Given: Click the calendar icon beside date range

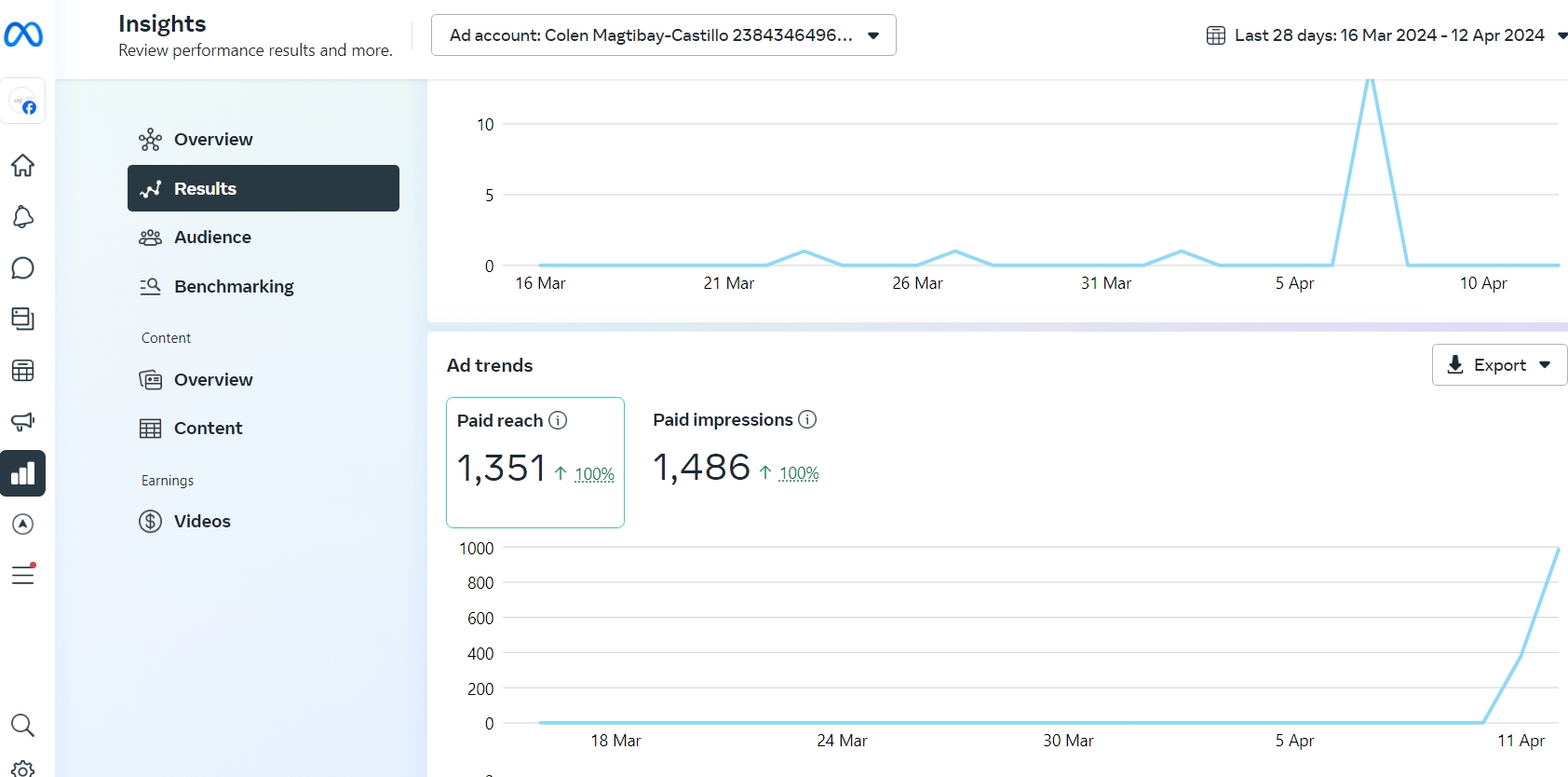Looking at the screenshot, I should pyautogui.click(x=1216, y=35).
